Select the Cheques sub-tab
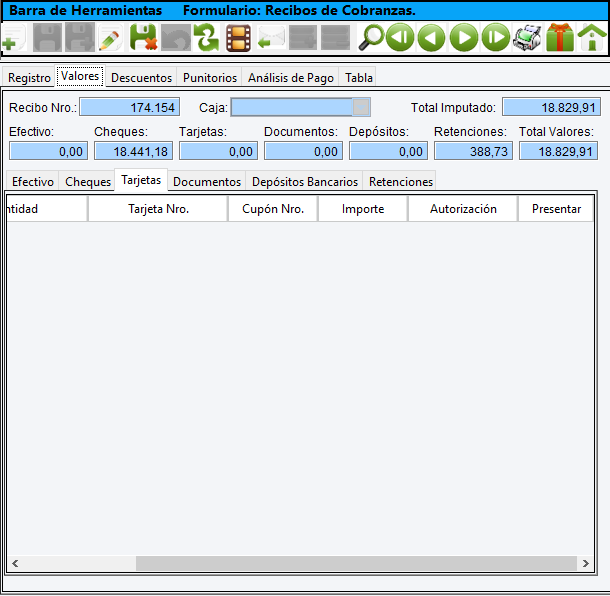This screenshot has width=610, height=596. tap(88, 182)
